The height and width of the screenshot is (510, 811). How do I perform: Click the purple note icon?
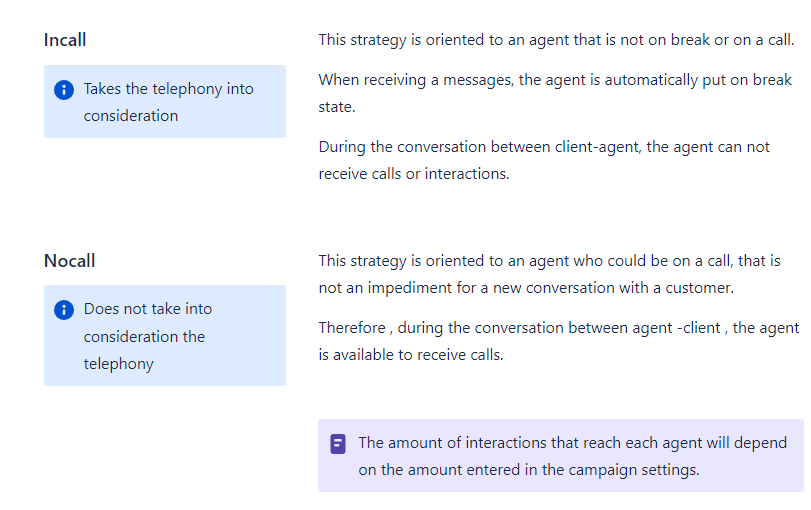(x=338, y=443)
